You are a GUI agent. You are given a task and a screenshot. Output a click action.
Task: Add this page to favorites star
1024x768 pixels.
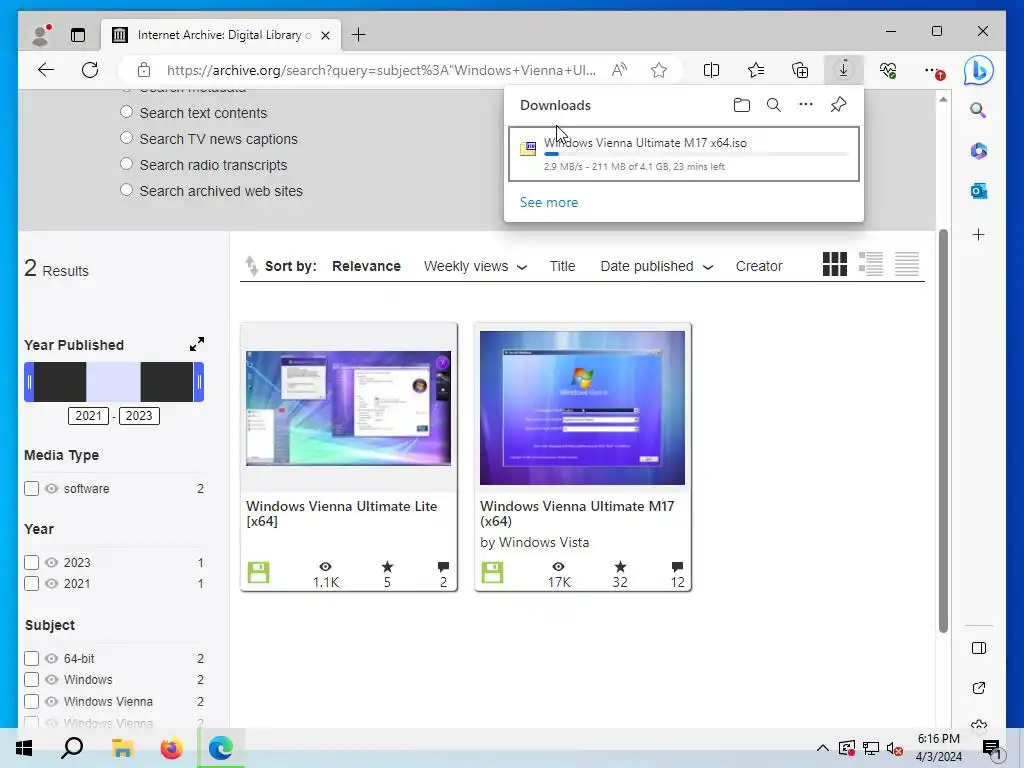pyautogui.click(x=659, y=70)
